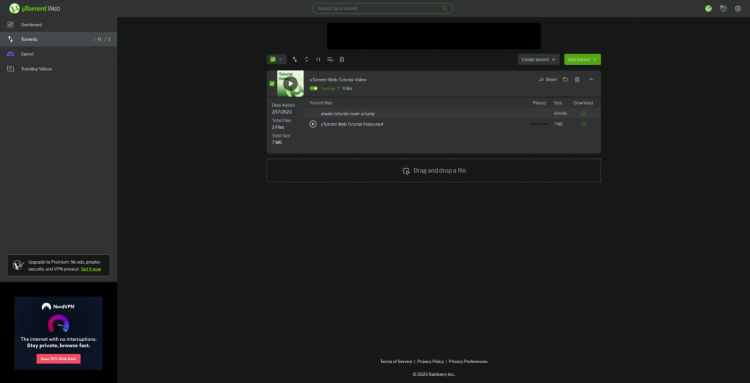Toggle the Tutorial Video torrent checkbox
The width and height of the screenshot is (750, 383).
click(x=272, y=84)
